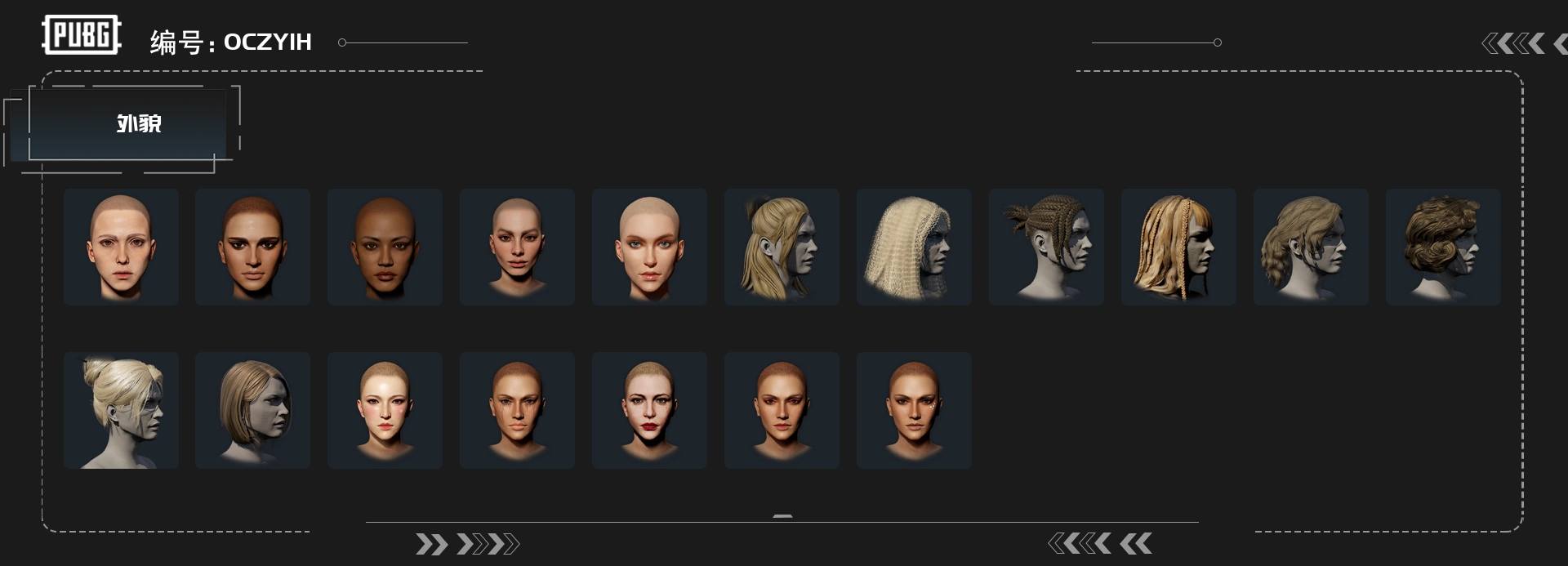Screen dimensions: 1568x566
Task: Select the dark-skinned bald face
Action: [385, 247]
